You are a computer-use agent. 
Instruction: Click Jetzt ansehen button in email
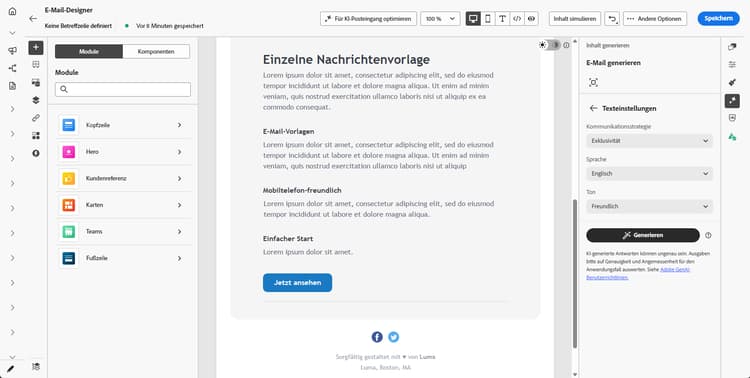pyautogui.click(x=298, y=283)
